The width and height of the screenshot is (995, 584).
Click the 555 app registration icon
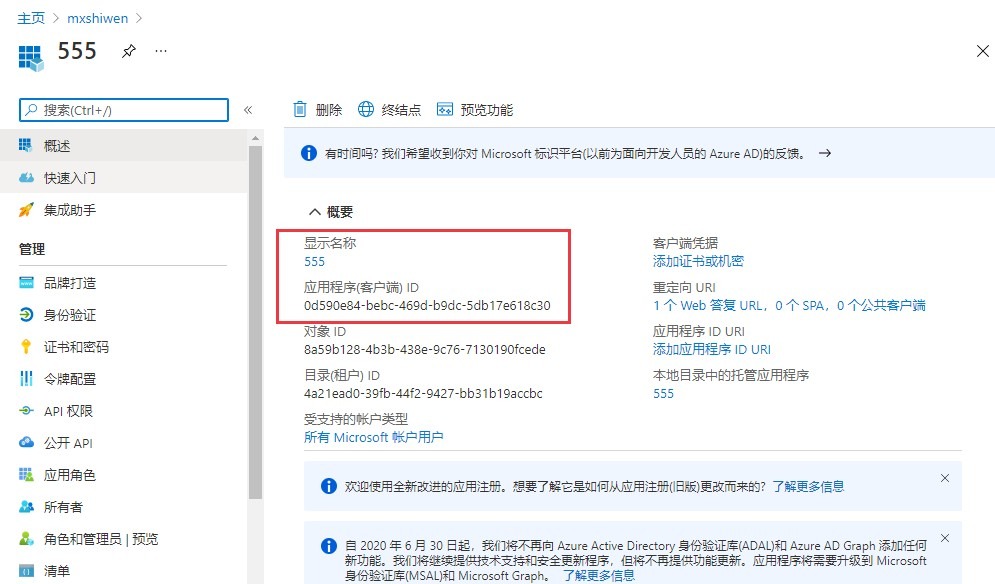coord(31,58)
